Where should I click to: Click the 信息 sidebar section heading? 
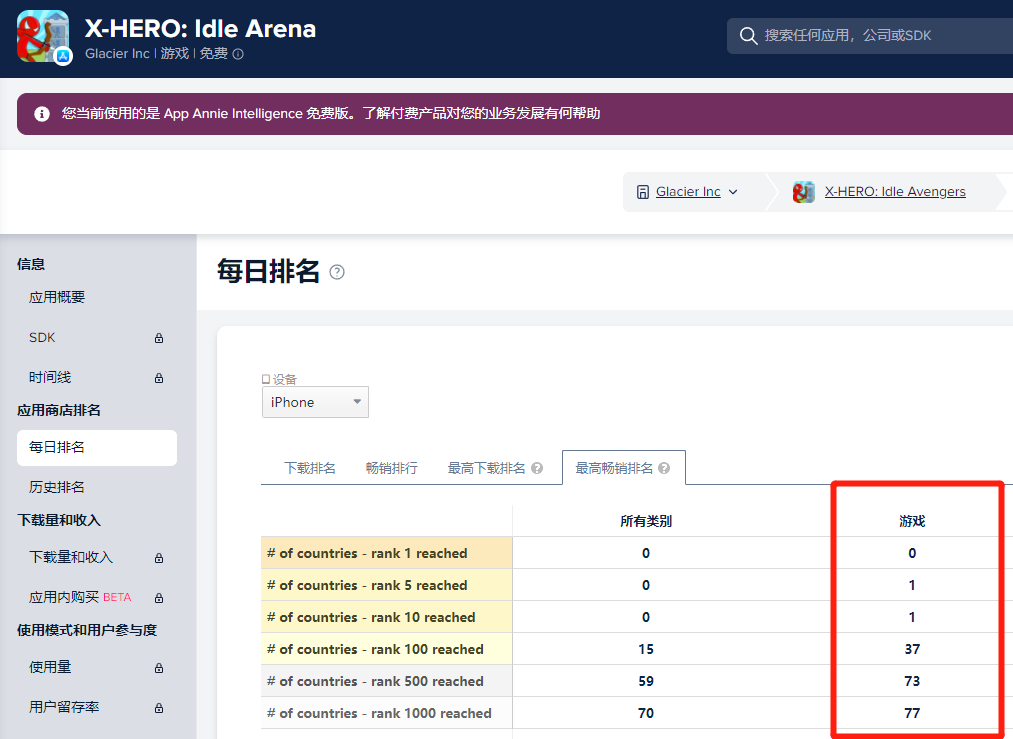(x=31, y=264)
